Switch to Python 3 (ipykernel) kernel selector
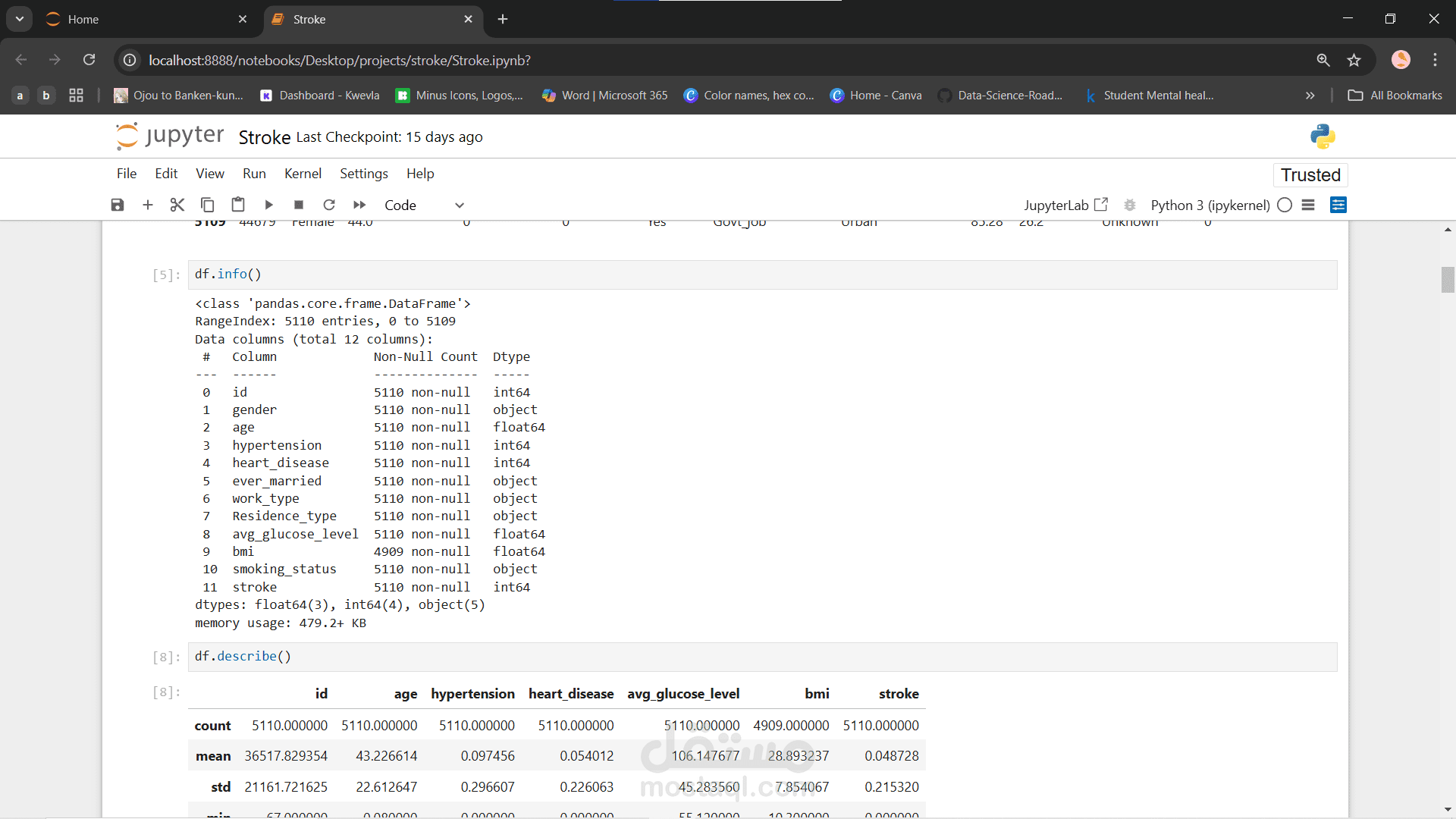The height and width of the screenshot is (819, 1456). pos(1210,205)
